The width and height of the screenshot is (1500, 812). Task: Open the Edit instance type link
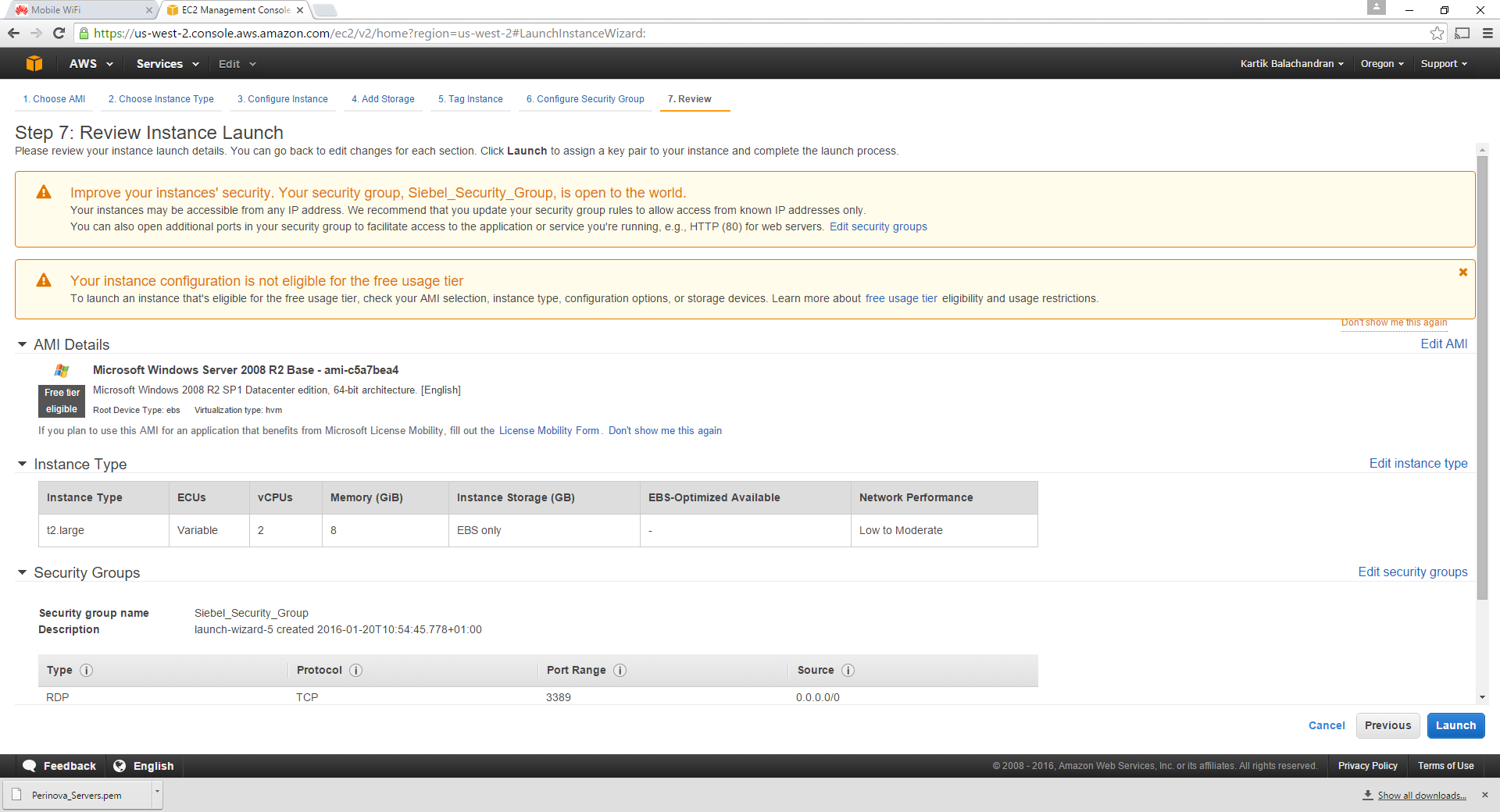pyautogui.click(x=1418, y=463)
